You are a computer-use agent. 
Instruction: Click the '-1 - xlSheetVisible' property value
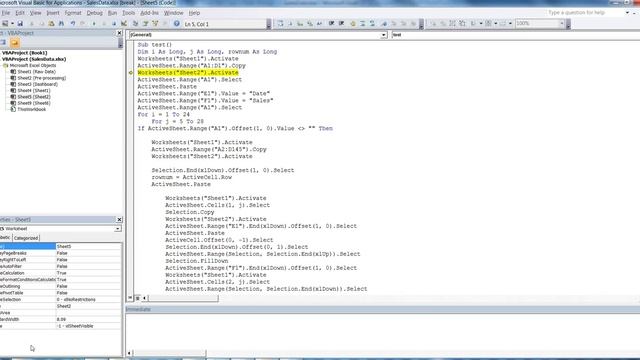[x=88, y=326]
